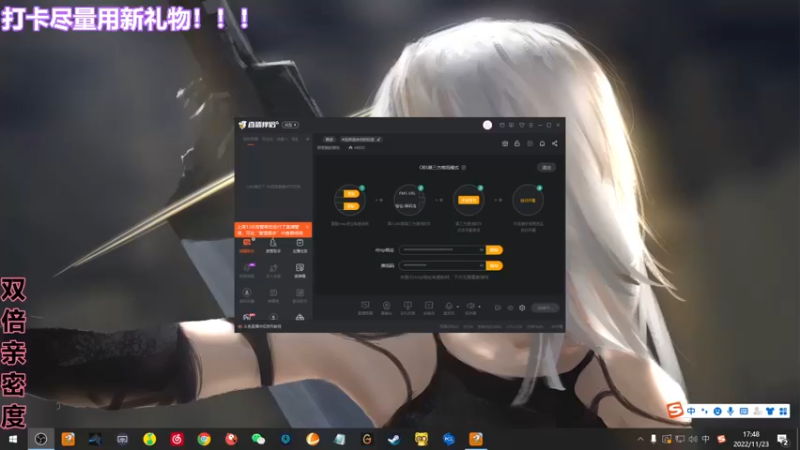Toggle the eye visibility icon in the bottom toolbar
The image size is (800, 450).
coord(510,308)
